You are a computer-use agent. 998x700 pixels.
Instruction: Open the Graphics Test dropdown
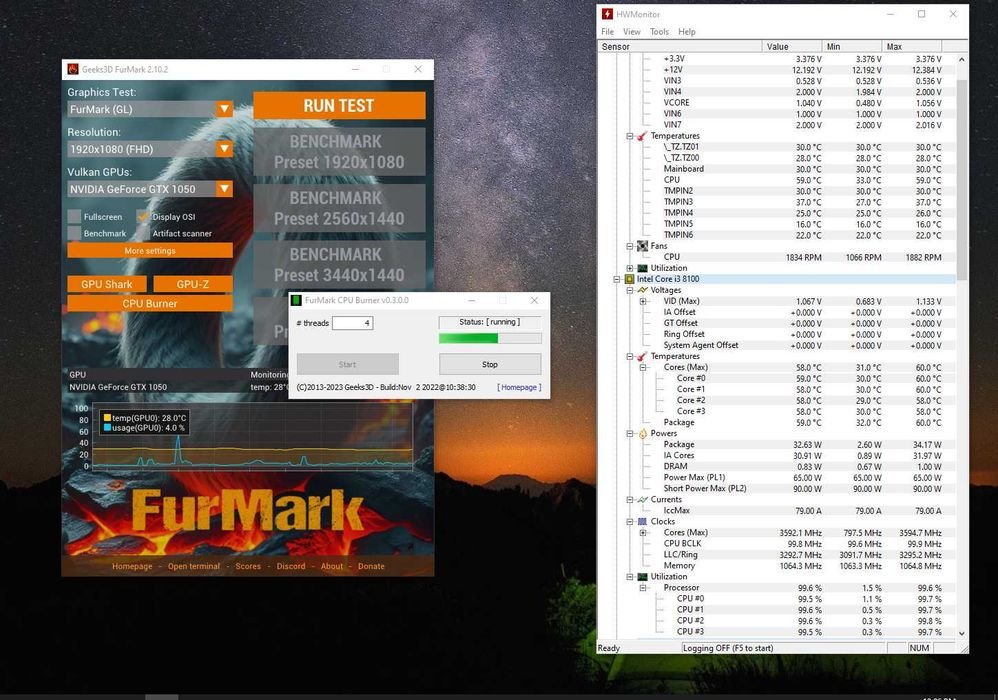coord(224,109)
